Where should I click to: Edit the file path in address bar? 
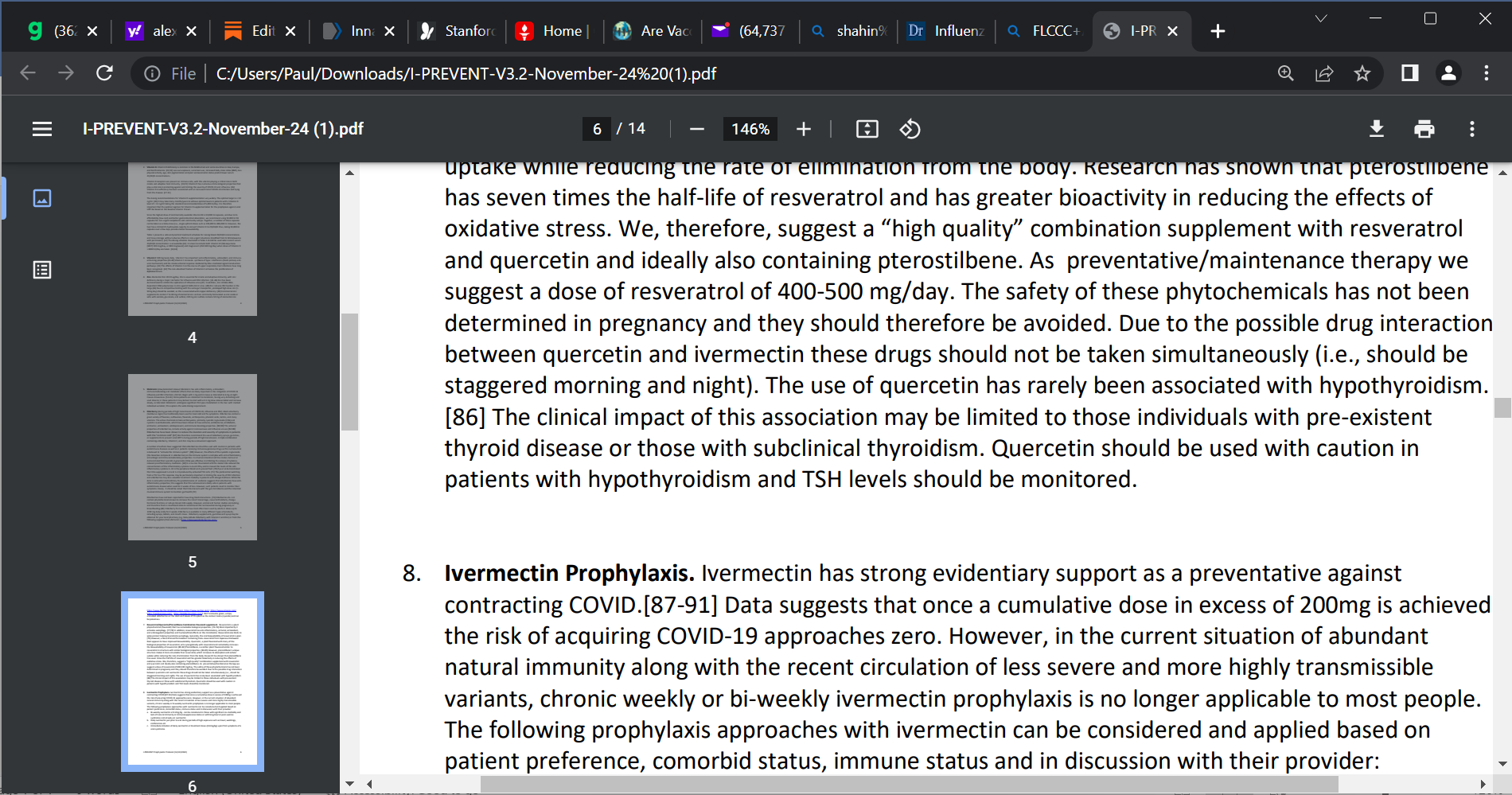pyautogui.click(x=466, y=74)
